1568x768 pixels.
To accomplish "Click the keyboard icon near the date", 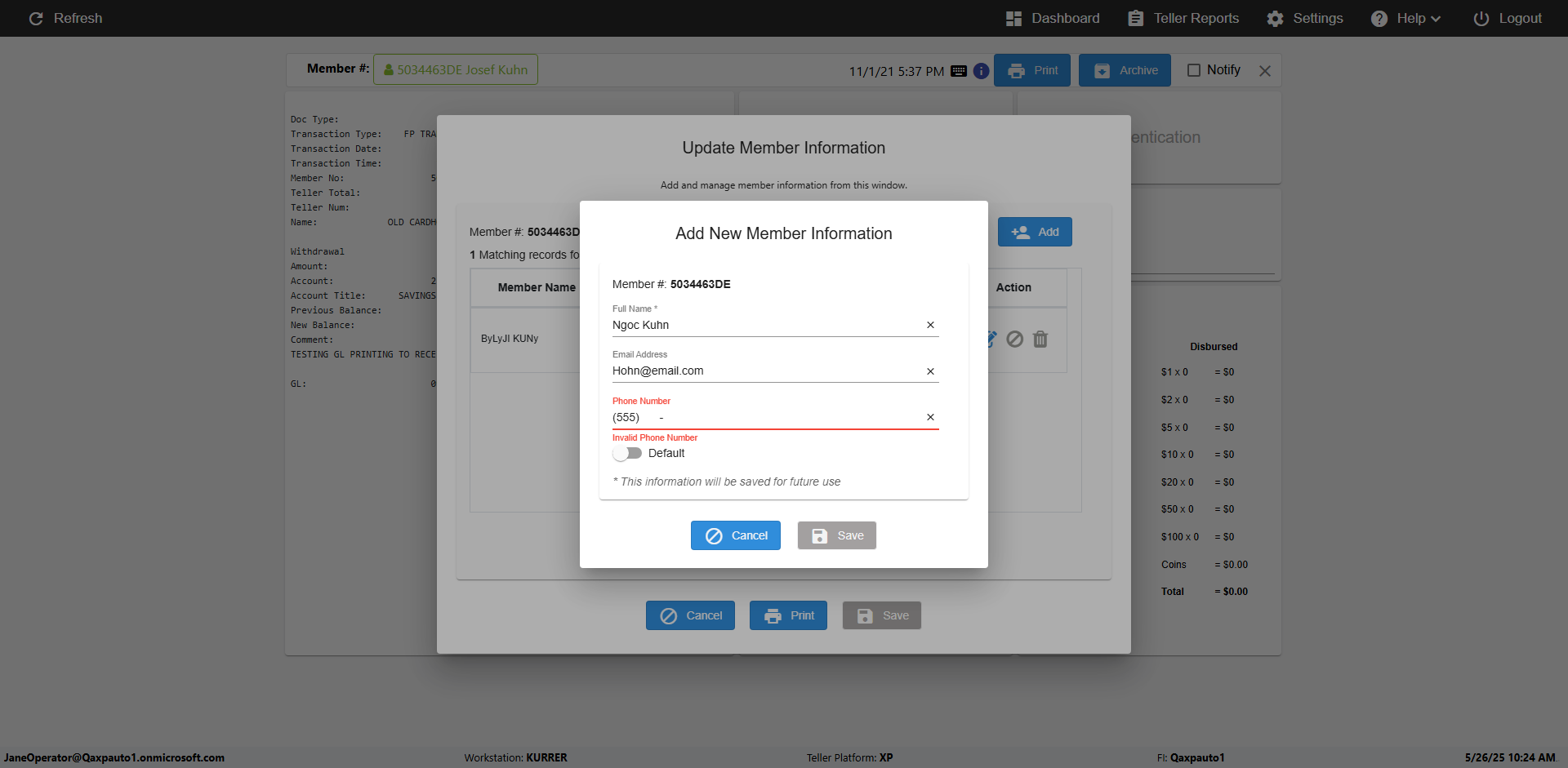I will (x=959, y=71).
